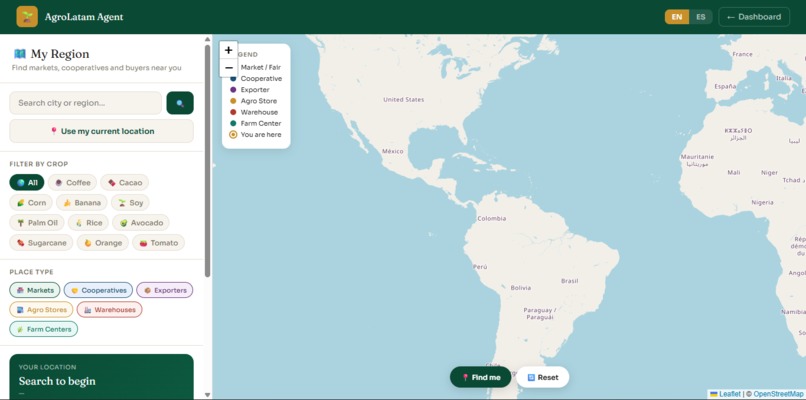Toggle Cooperatives place type
This screenshot has width=806, height=400.
click(x=98, y=290)
